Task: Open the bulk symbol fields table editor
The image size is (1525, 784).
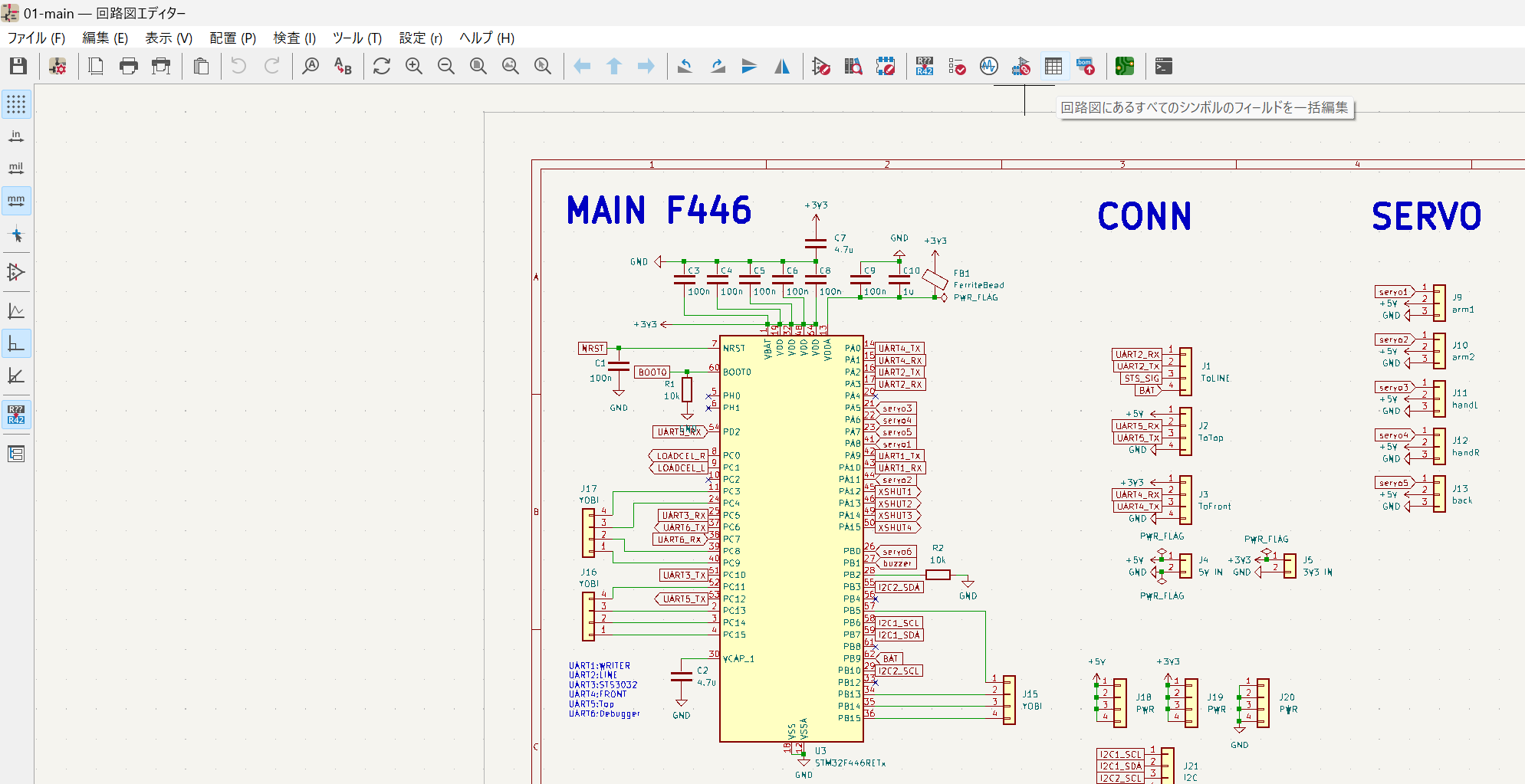Action: [1053, 67]
